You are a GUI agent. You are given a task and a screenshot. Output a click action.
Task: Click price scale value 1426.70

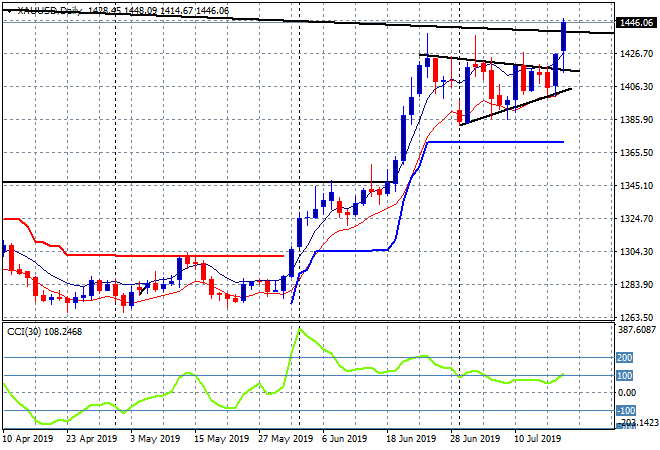pyautogui.click(x=636, y=53)
